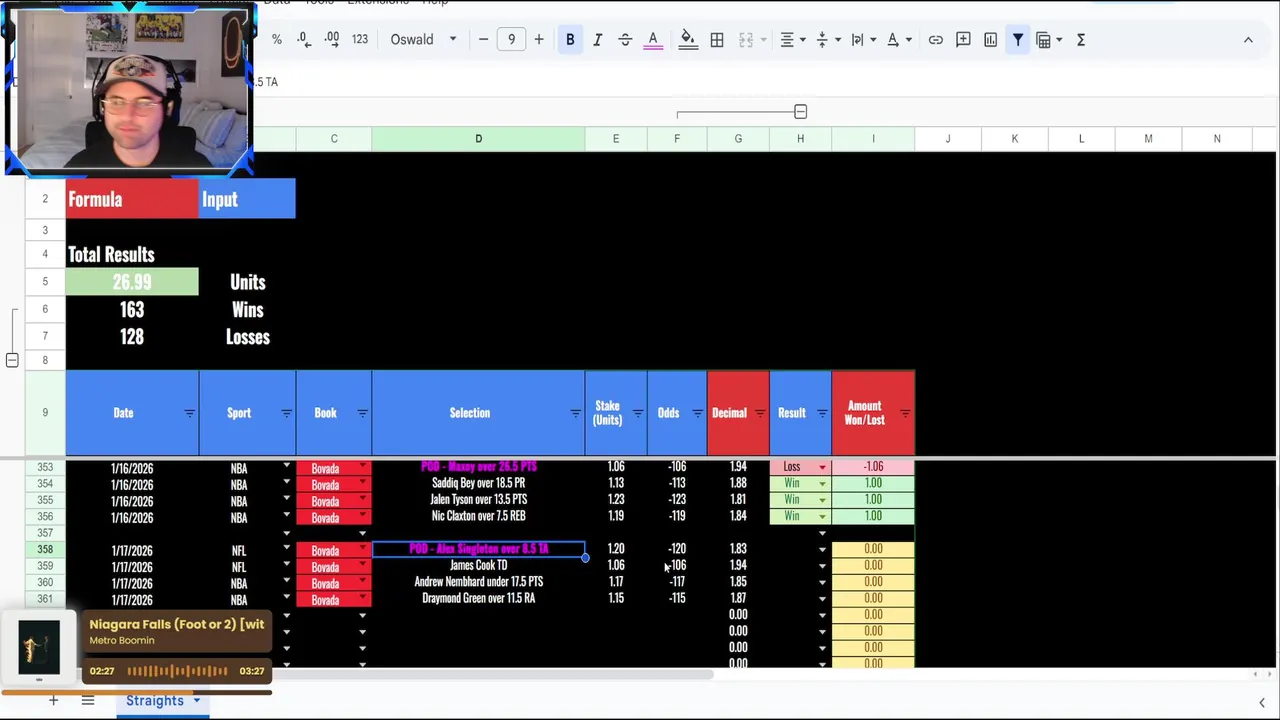The height and width of the screenshot is (720, 1280).
Task: Open the all sheets list
Action: pyautogui.click(x=88, y=701)
